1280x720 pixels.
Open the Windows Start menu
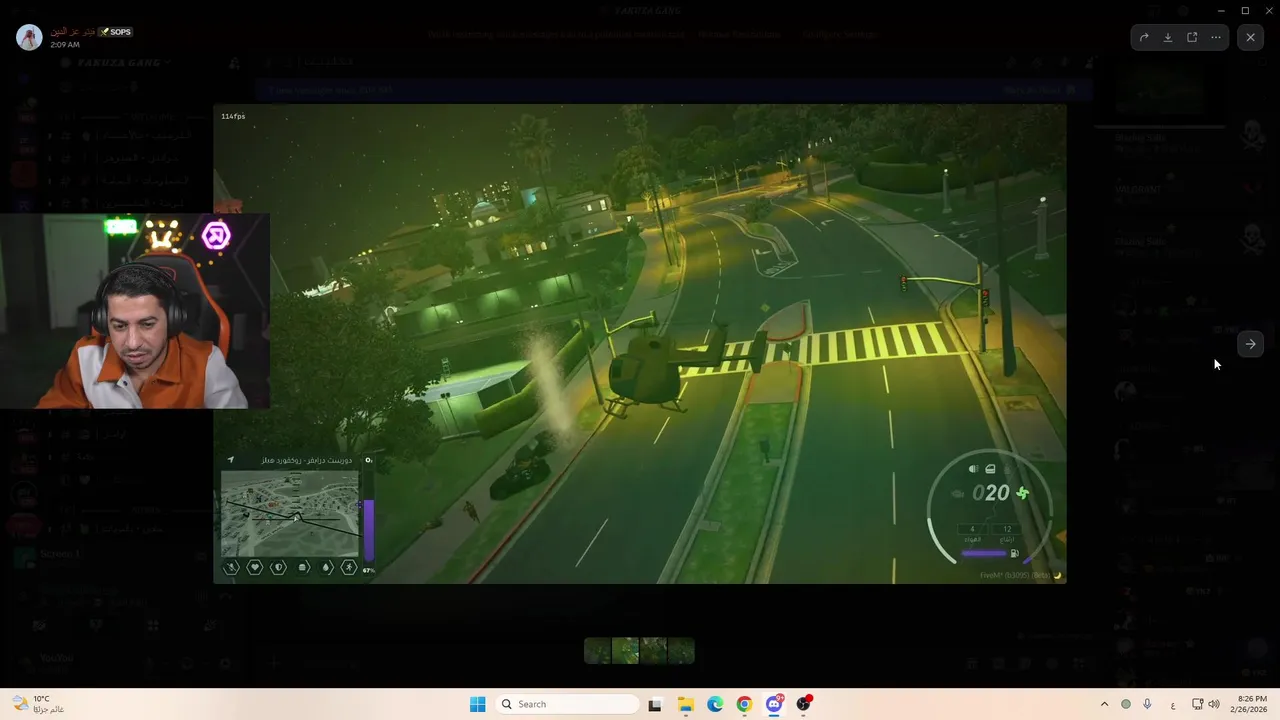pyautogui.click(x=478, y=704)
